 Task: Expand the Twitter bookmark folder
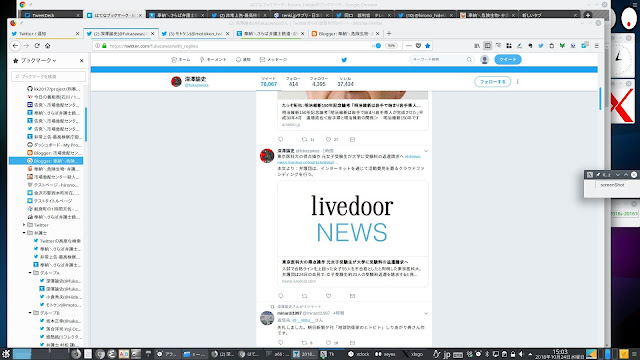coord(24,225)
